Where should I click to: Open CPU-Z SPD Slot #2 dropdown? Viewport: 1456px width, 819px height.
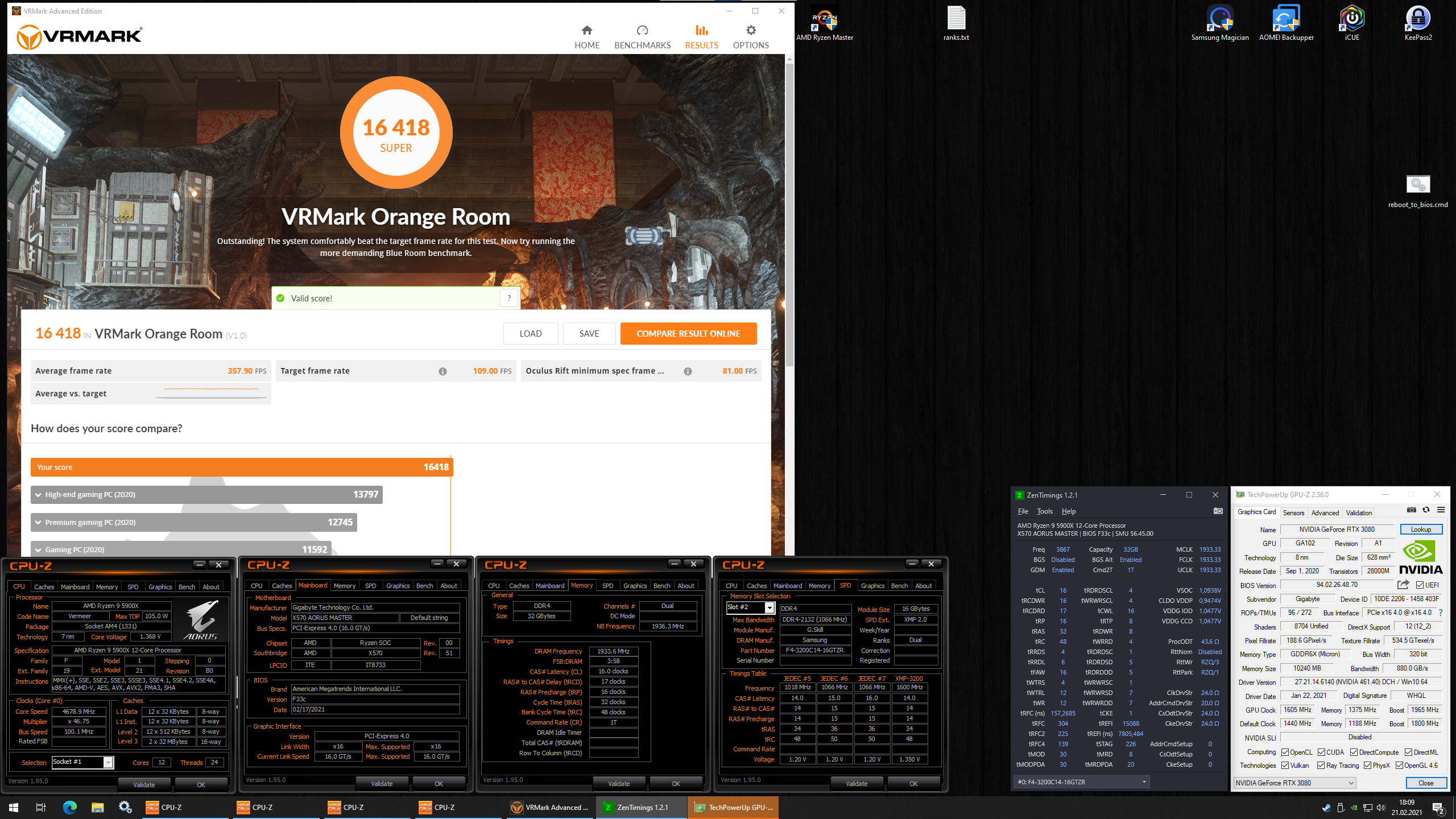click(750, 607)
